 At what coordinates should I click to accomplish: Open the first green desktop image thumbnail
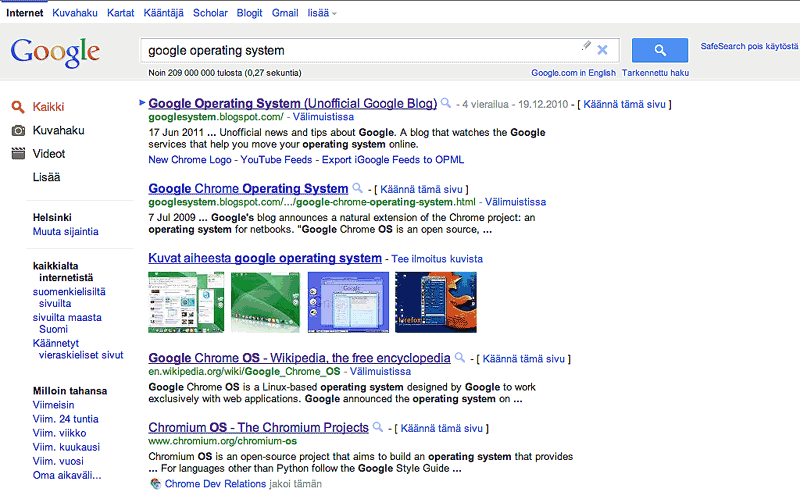(186, 302)
